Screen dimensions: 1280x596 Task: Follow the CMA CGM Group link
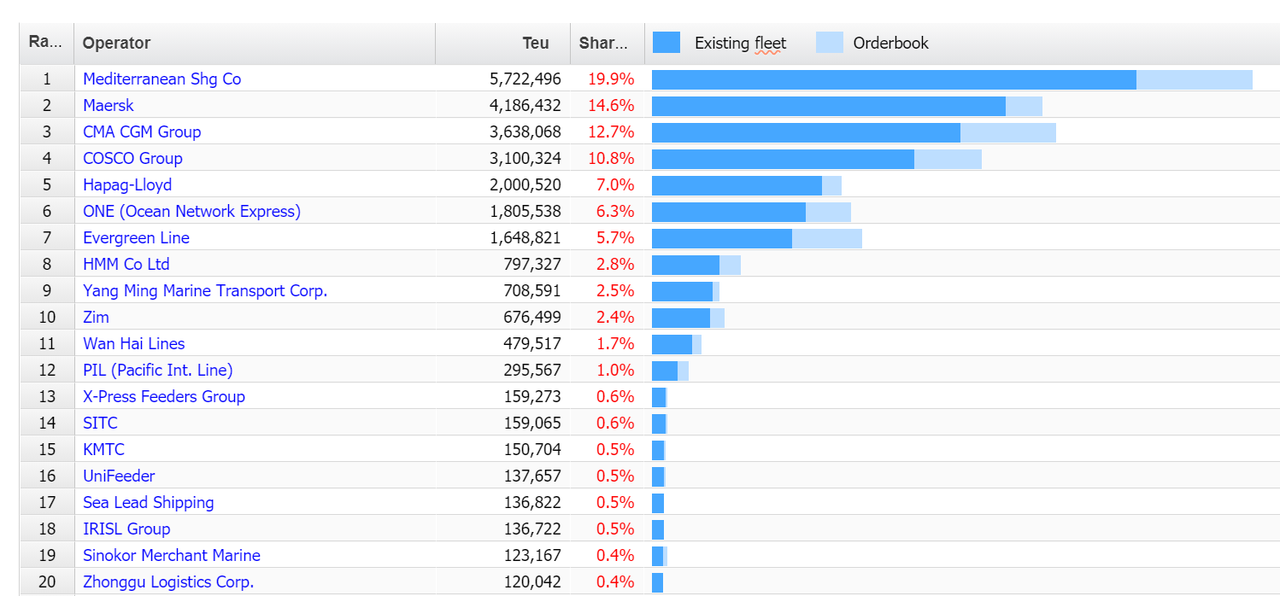[x=142, y=132]
